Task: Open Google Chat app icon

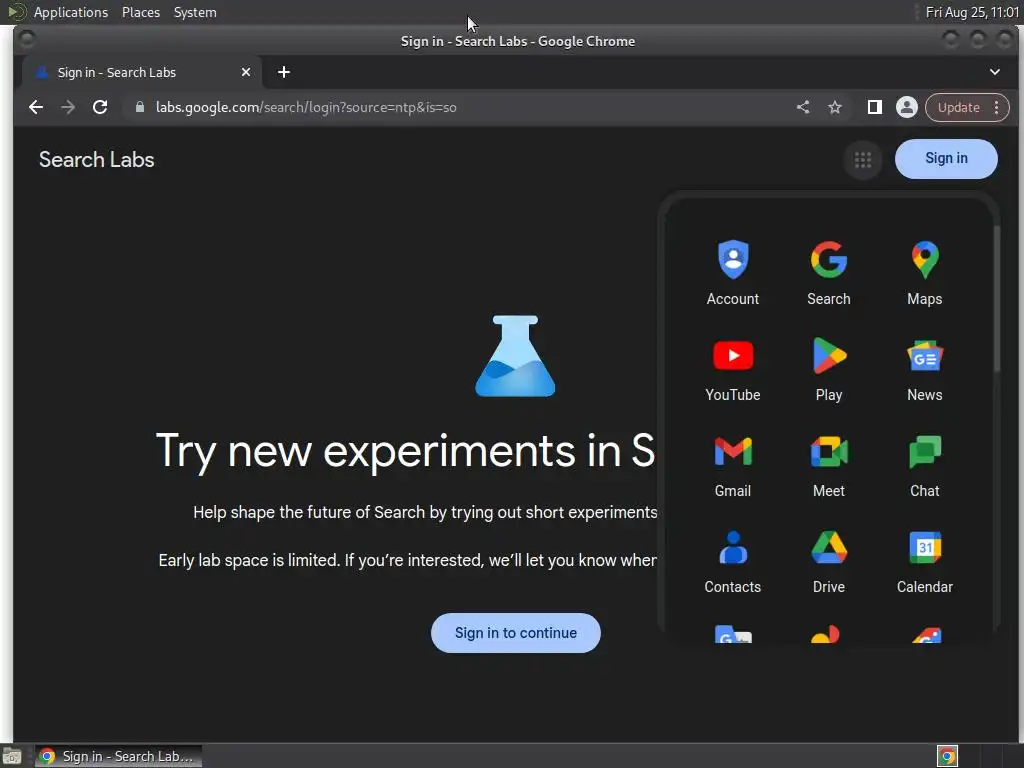Action: coord(925,465)
